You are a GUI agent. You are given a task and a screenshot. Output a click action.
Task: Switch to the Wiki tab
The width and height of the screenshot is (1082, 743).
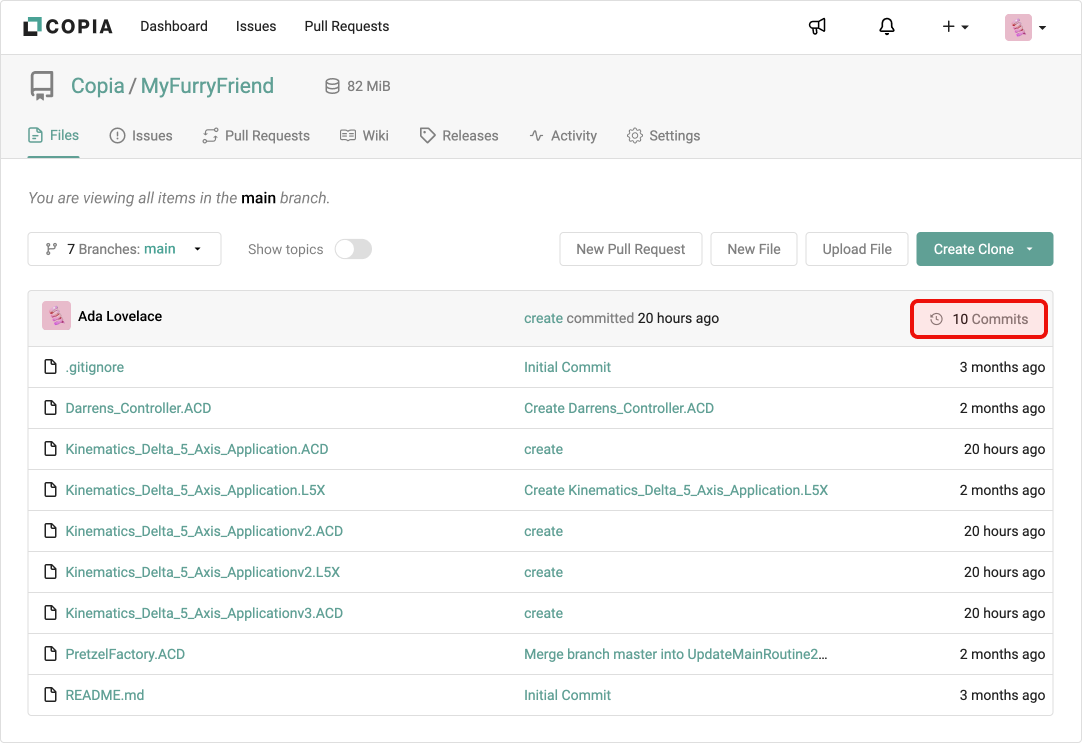click(x=364, y=136)
